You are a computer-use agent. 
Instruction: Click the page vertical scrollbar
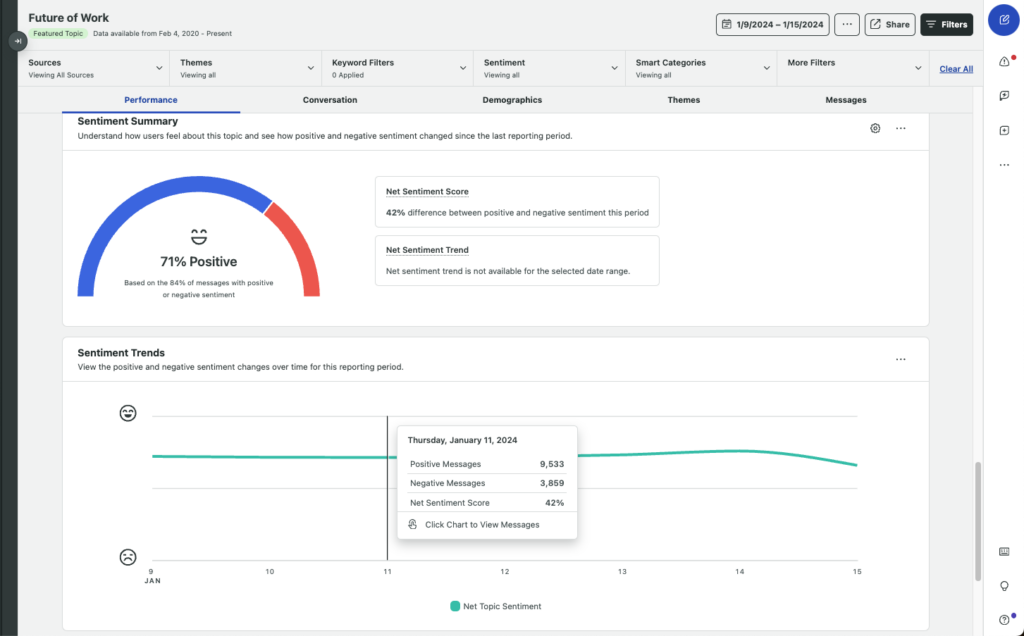978,520
